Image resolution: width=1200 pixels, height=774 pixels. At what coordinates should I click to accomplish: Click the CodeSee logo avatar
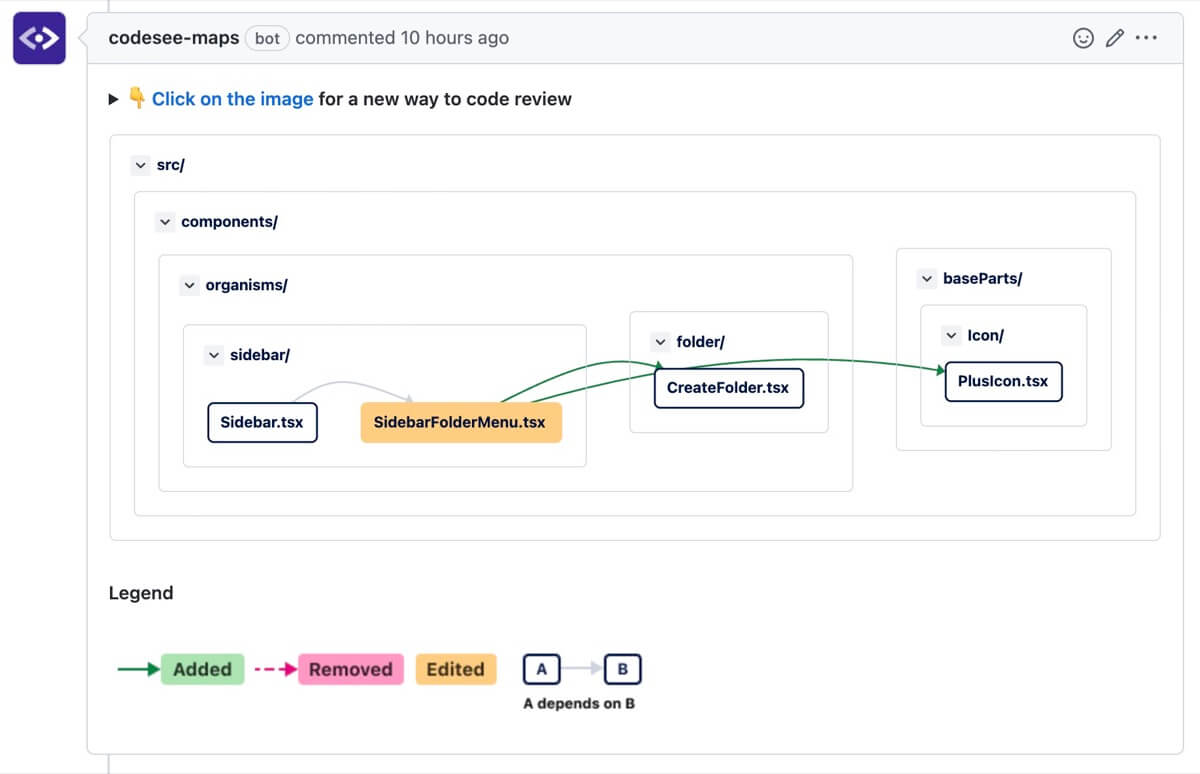38,38
